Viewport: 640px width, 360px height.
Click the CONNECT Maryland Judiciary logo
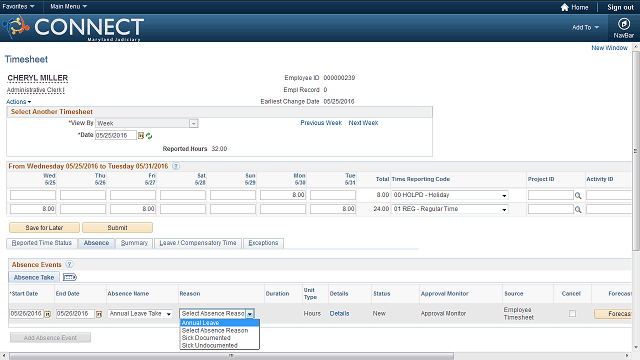tap(73, 28)
